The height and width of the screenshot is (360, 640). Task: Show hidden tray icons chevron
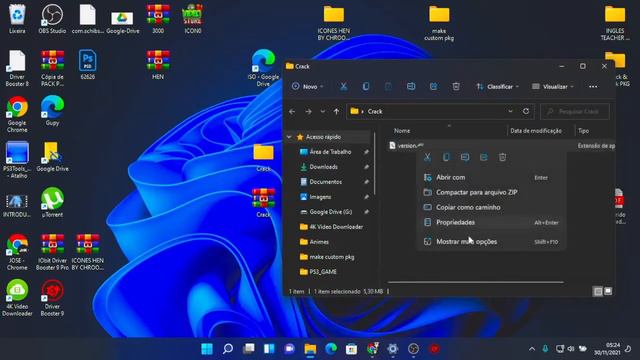[532, 349]
